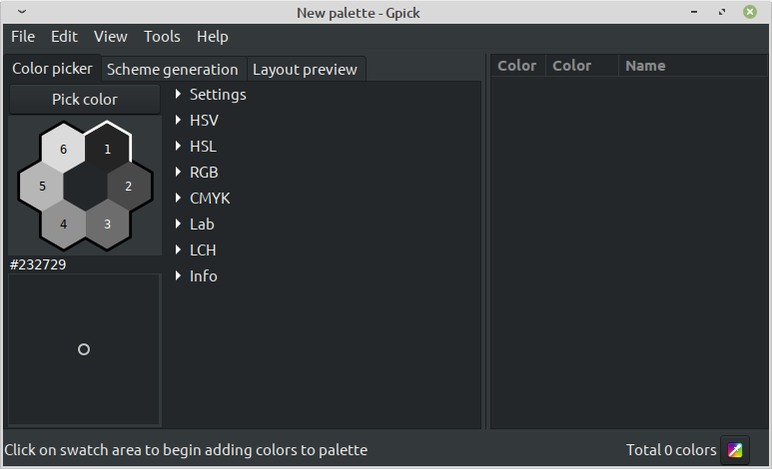This screenshot has height=469, width=772.
Task: Expand the HSV section
Action: [197, 121]
